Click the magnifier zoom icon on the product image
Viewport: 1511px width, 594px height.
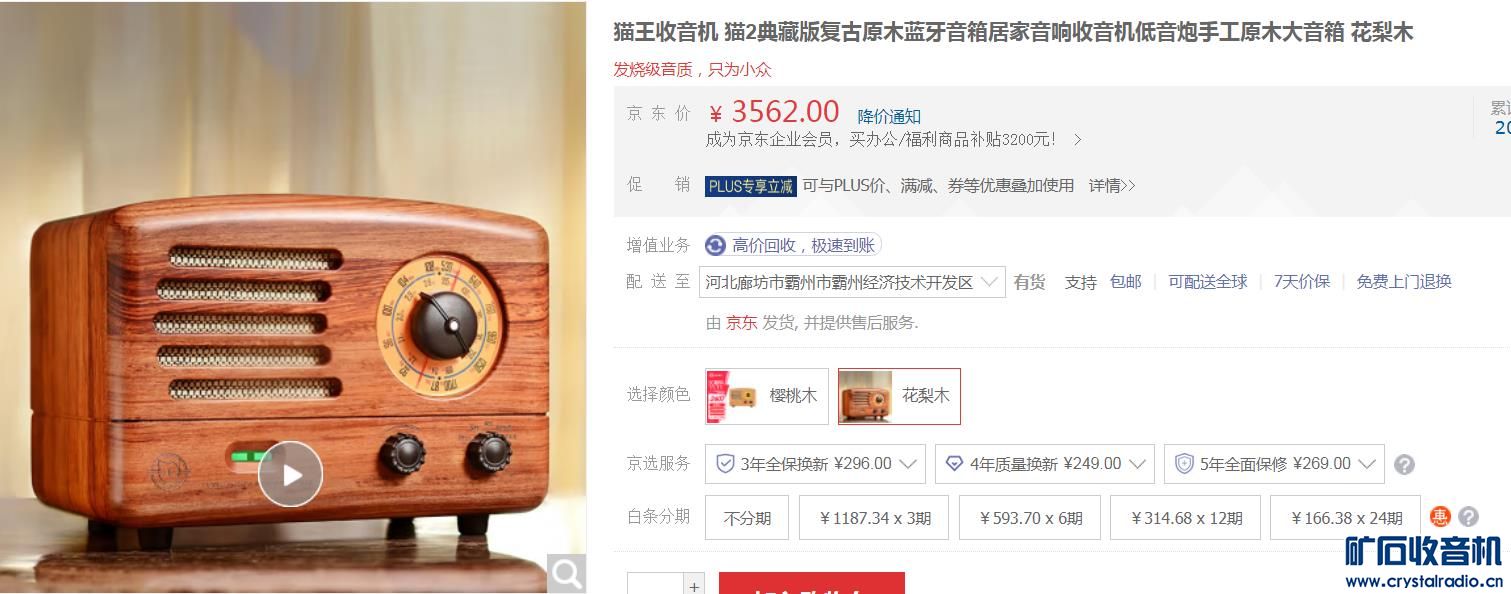click(x=567, y=573)
